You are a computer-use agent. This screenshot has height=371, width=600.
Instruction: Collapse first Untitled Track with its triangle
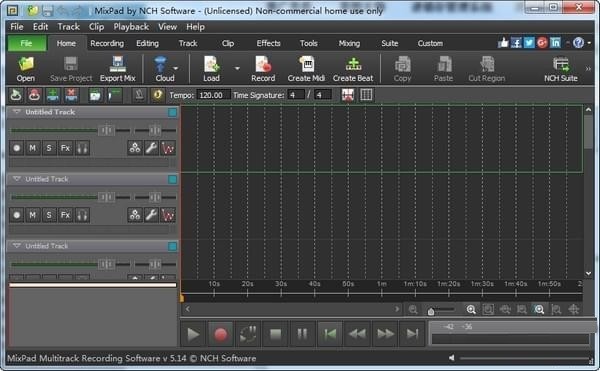pos(16,112)
